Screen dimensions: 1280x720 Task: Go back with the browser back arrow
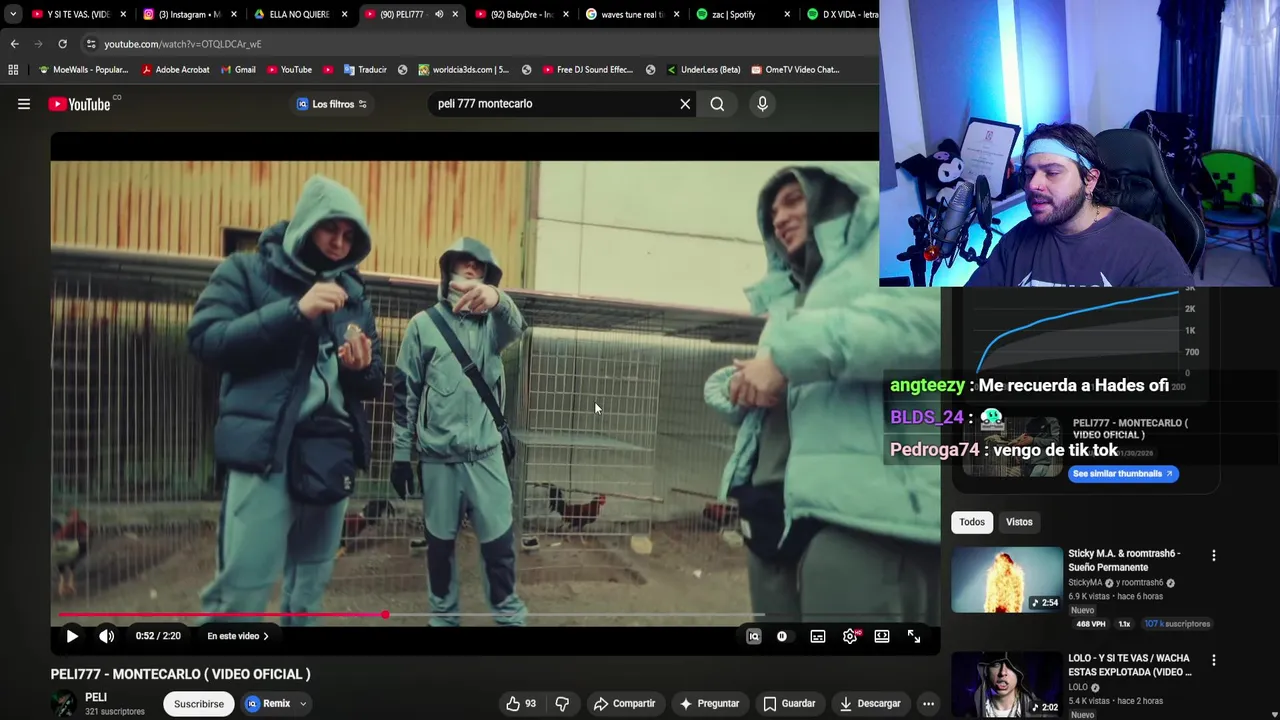tap(14, 44)
